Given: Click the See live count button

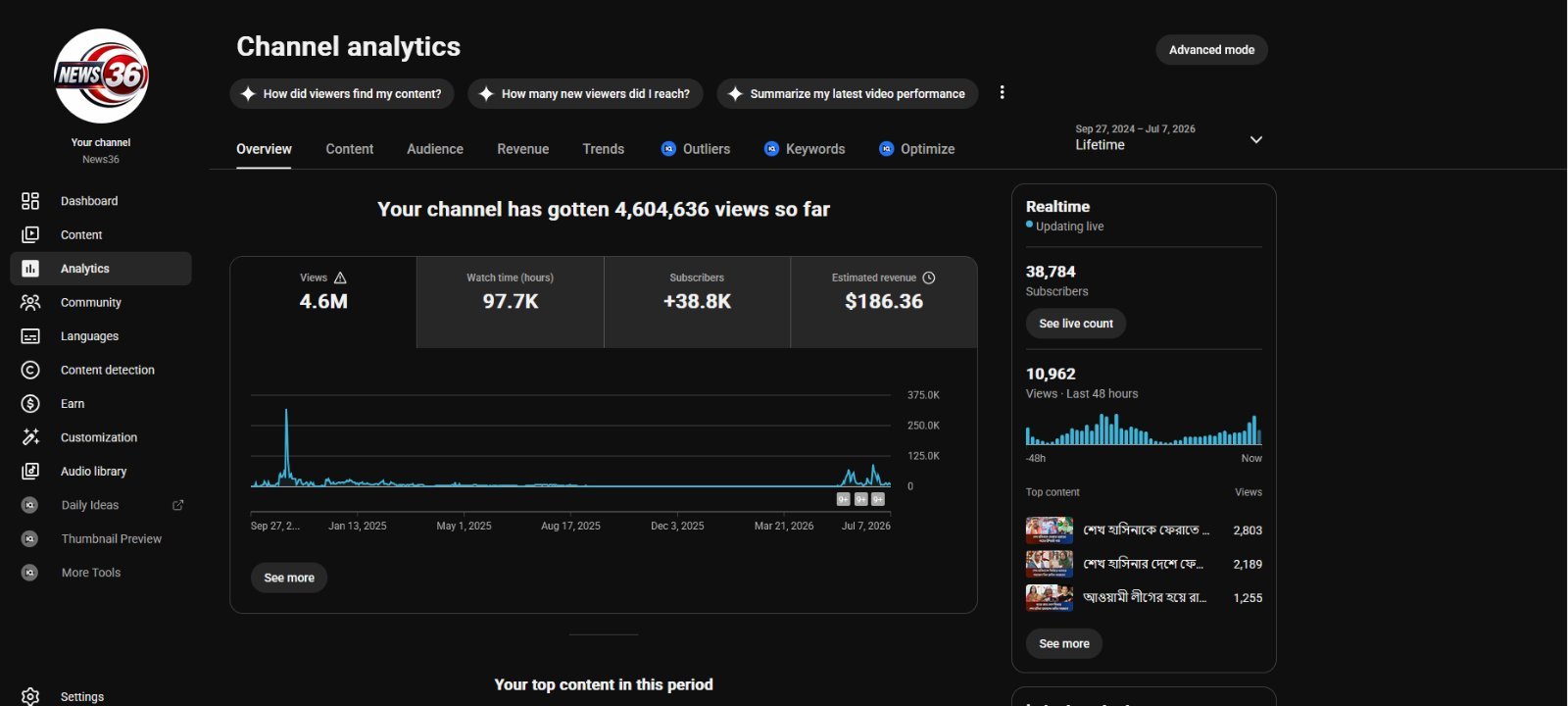Looking at the screenshot, I should click(x=1076, y=324).
